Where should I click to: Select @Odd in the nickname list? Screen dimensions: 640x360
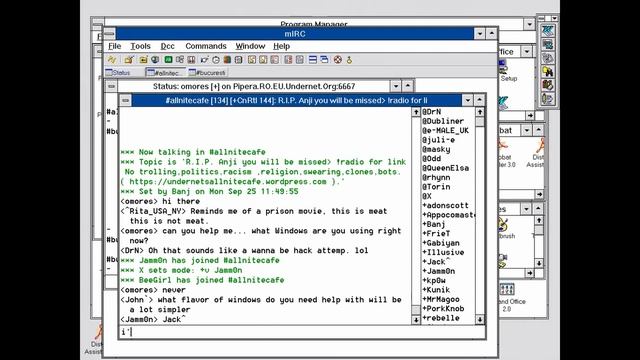[431, 159]
